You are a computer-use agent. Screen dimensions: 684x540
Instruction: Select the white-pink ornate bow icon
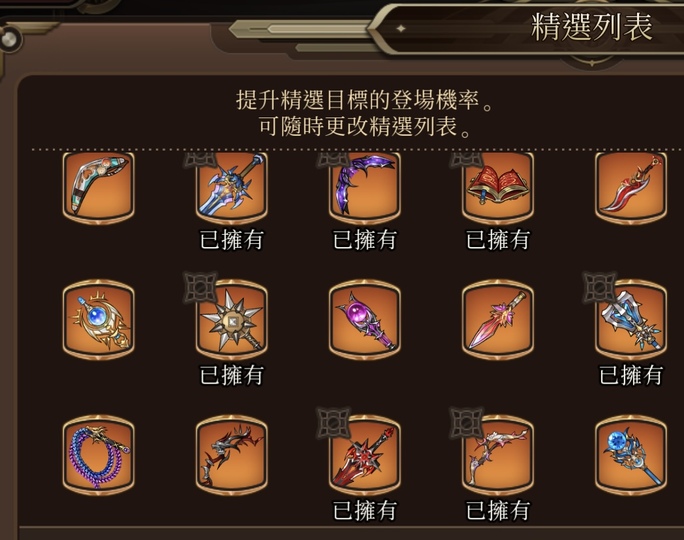coord(498,455)
